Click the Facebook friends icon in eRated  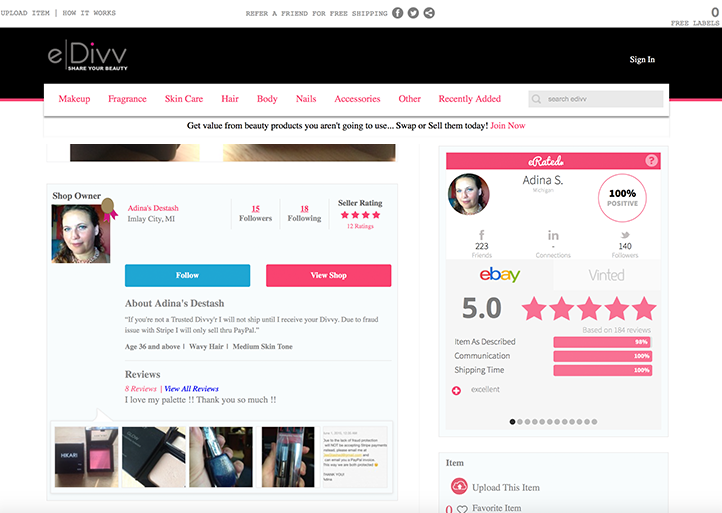pos(482,235)
